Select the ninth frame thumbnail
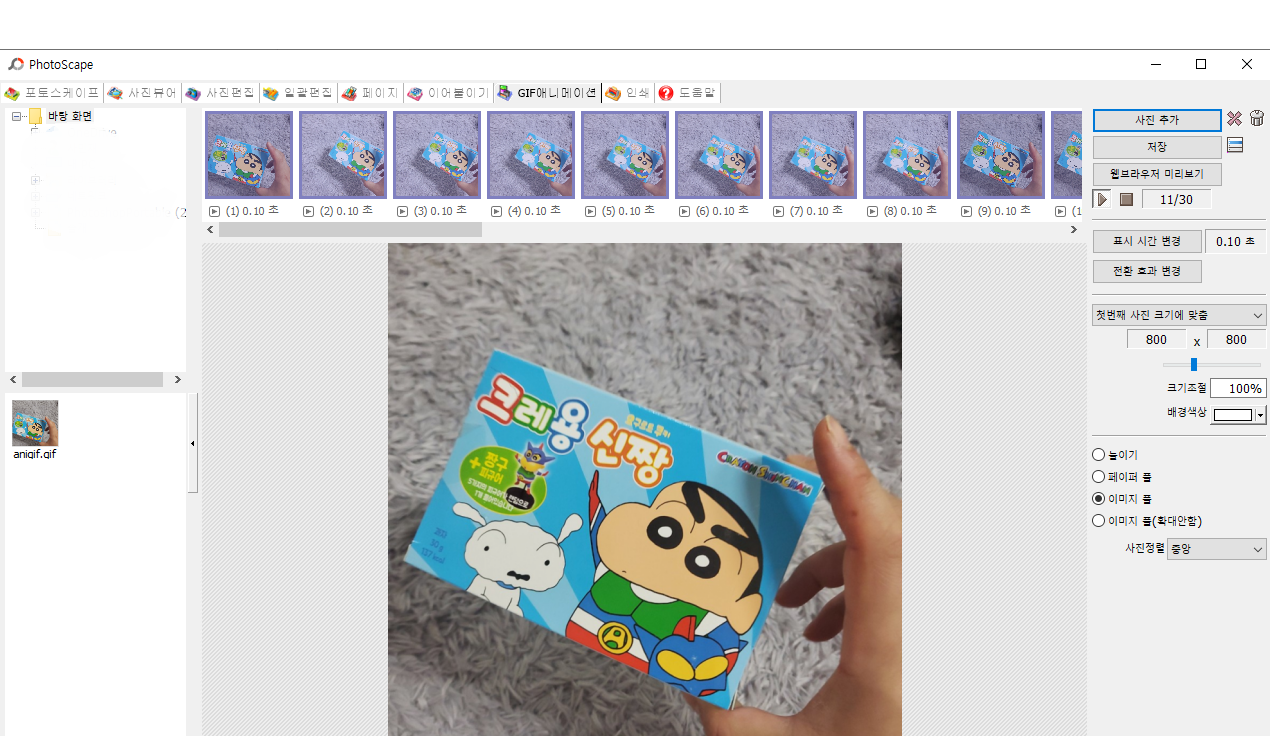Screen dimensions: 1270x736 coord(1001,155)
